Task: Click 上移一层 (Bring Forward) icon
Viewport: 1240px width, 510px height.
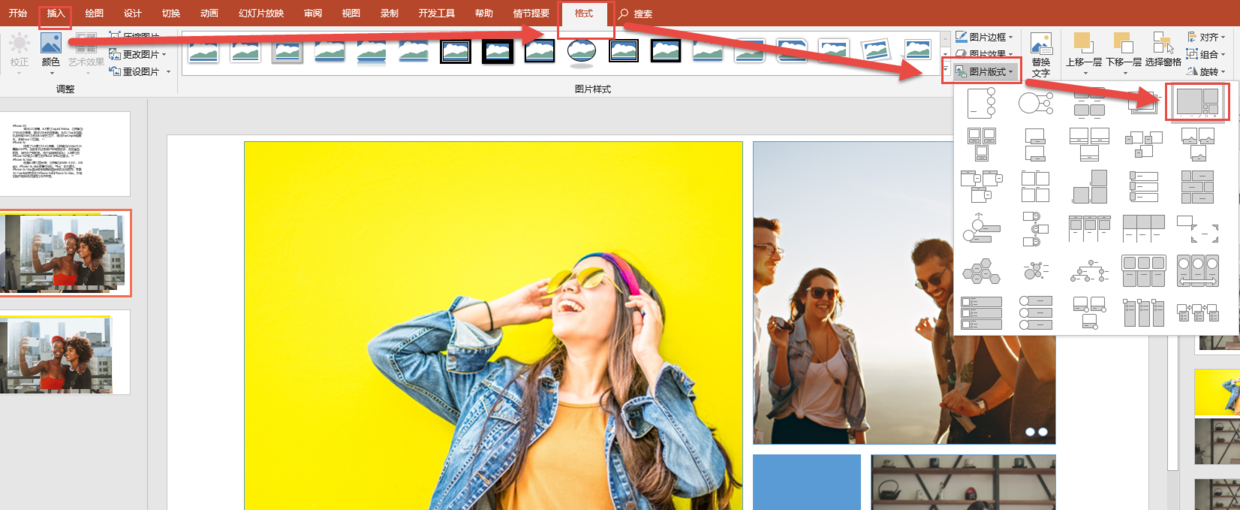Action: (1082, 50)
